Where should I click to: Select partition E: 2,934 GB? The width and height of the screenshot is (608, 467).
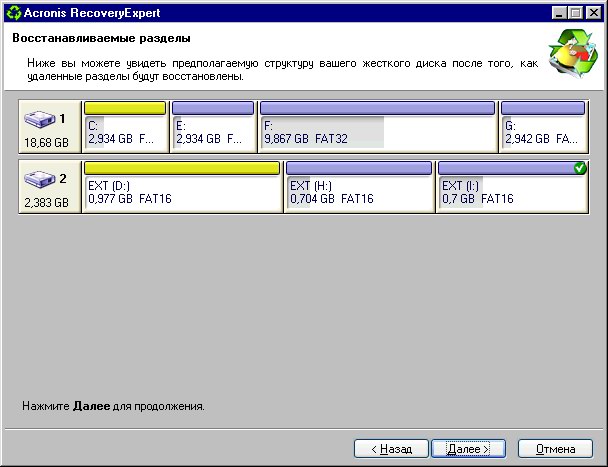[212, 133]
